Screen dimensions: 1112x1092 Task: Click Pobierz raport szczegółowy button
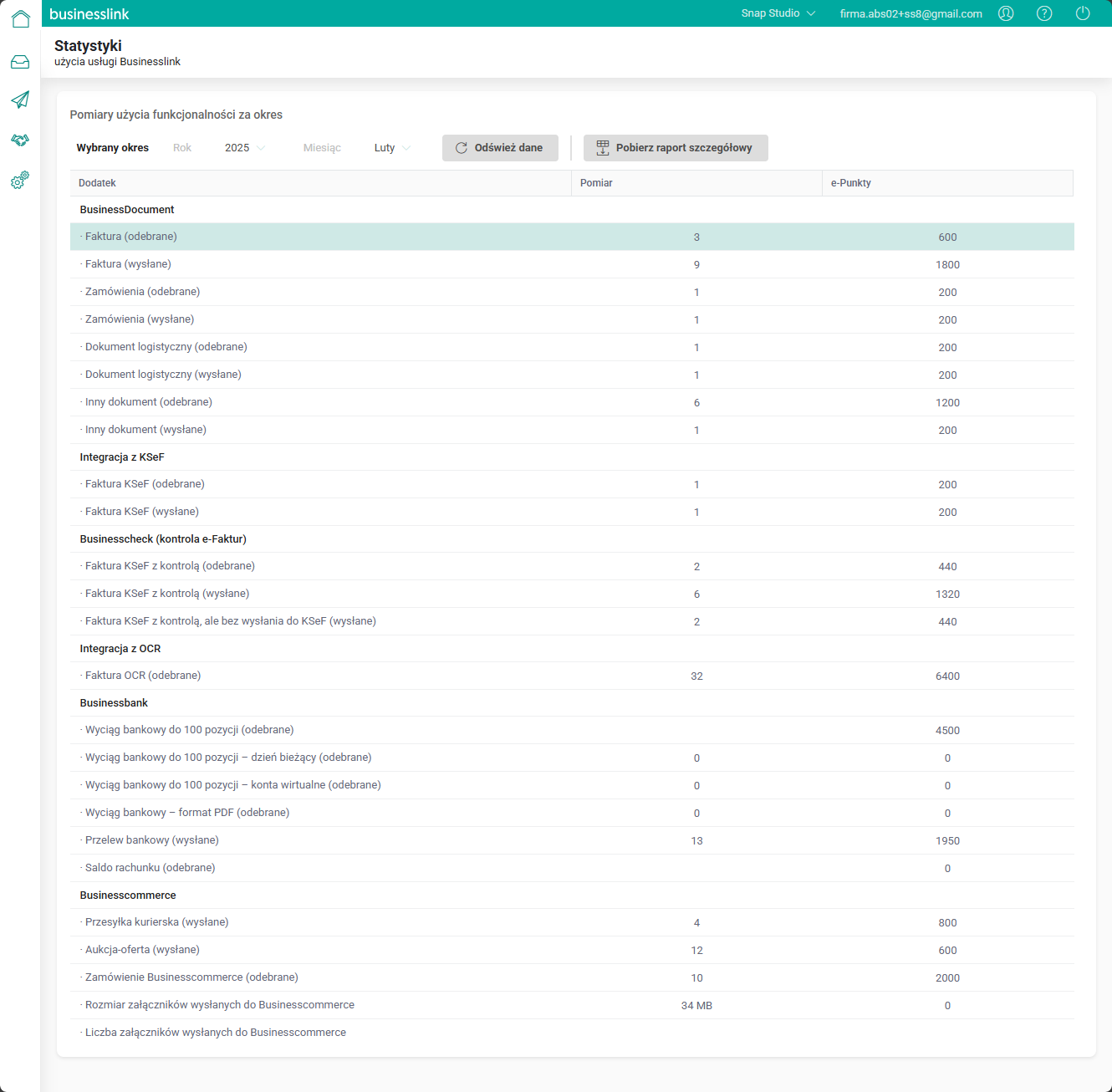point(676,148)
